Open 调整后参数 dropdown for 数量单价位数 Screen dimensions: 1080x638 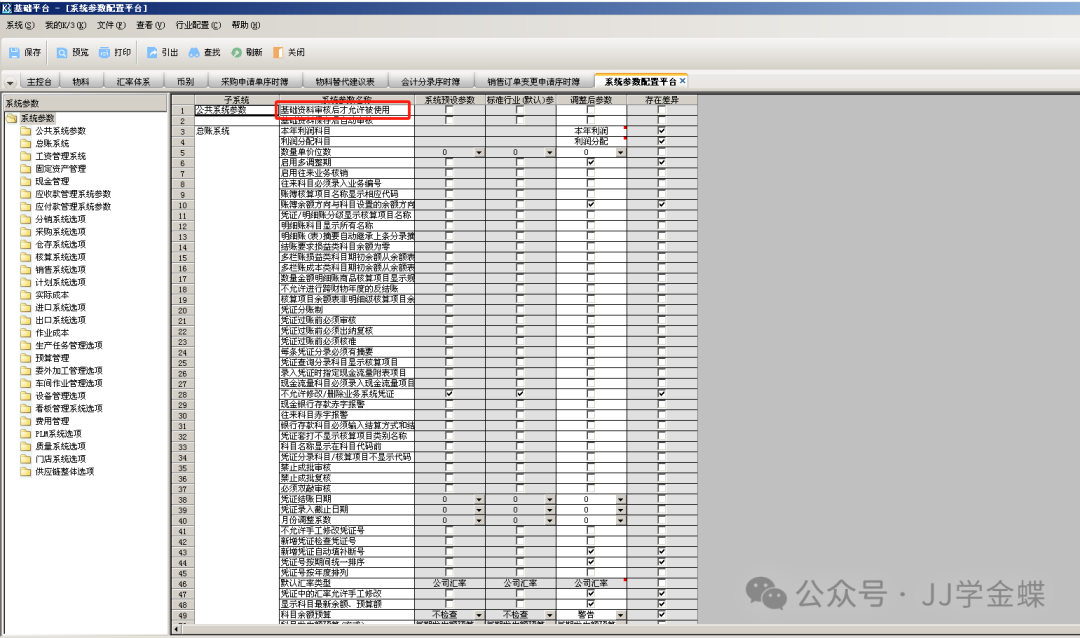point(620,152)
